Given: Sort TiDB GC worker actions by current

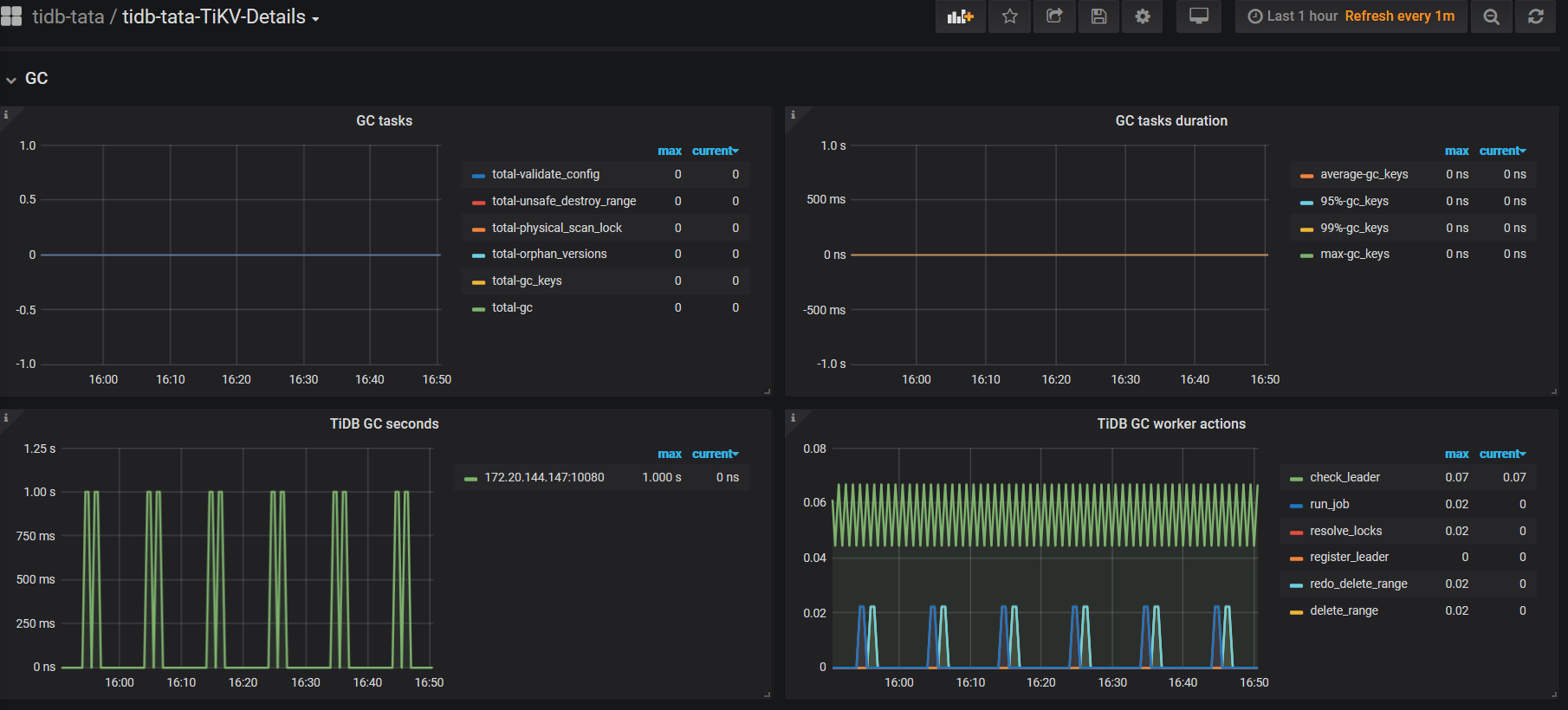Looking at the screenshot, I should point(1500,454).
